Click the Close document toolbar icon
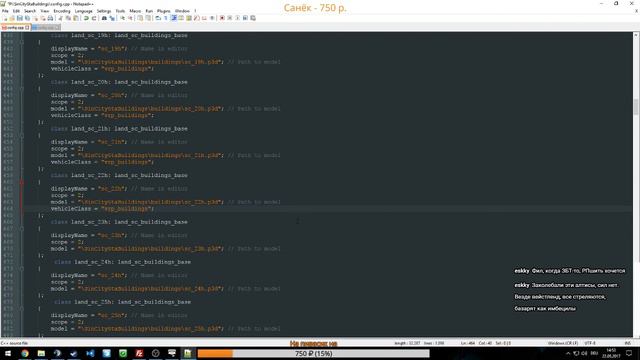This screenshot has width=640, height=360. point(35,18)
